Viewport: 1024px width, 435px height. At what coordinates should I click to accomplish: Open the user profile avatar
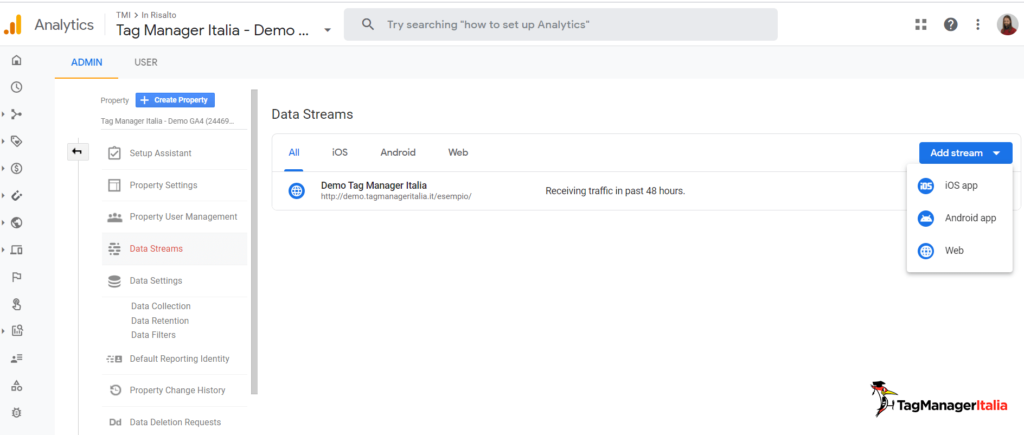click(x=1006, y=24)
